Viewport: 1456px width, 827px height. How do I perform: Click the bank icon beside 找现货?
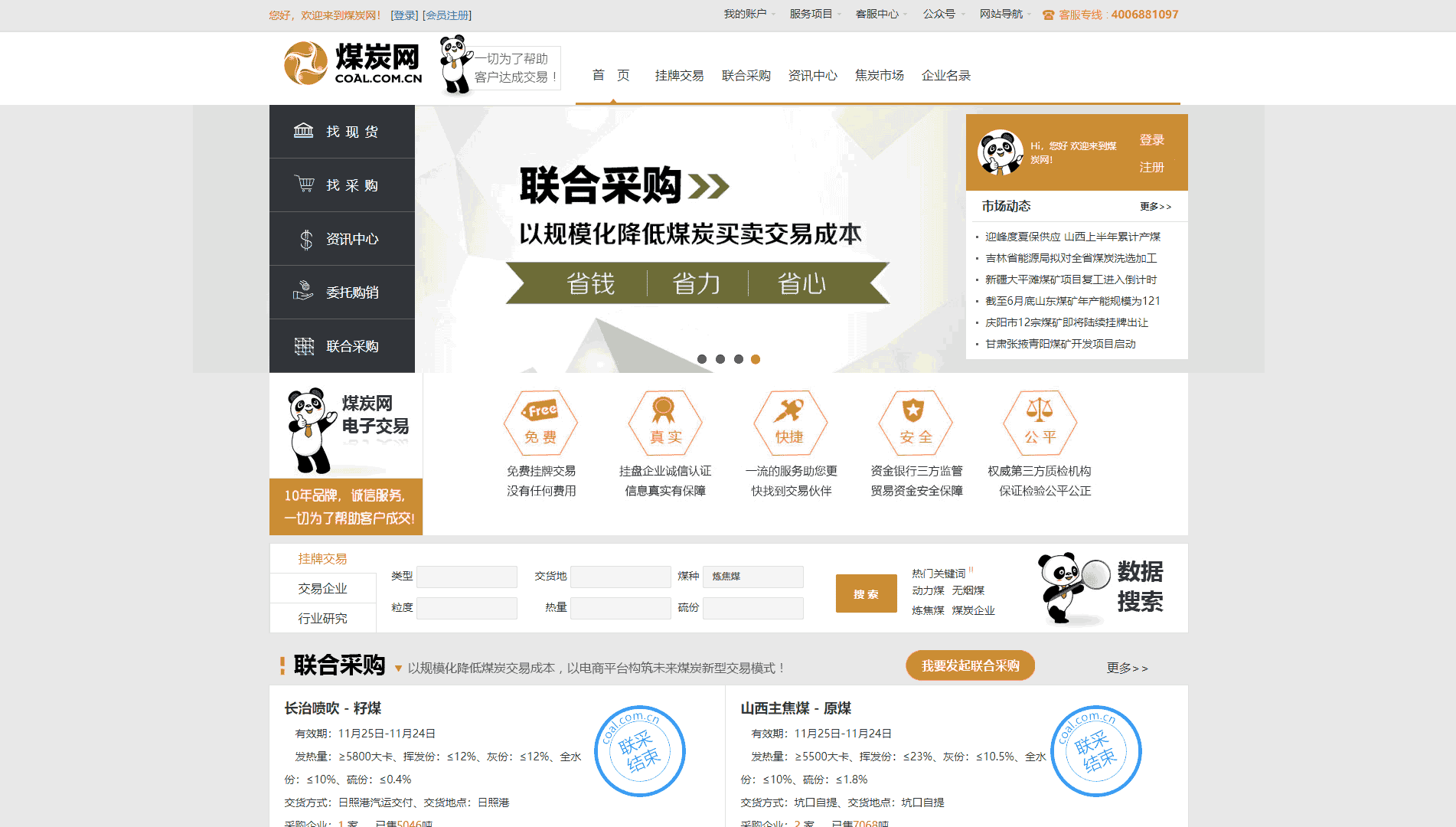coord(304,131)
